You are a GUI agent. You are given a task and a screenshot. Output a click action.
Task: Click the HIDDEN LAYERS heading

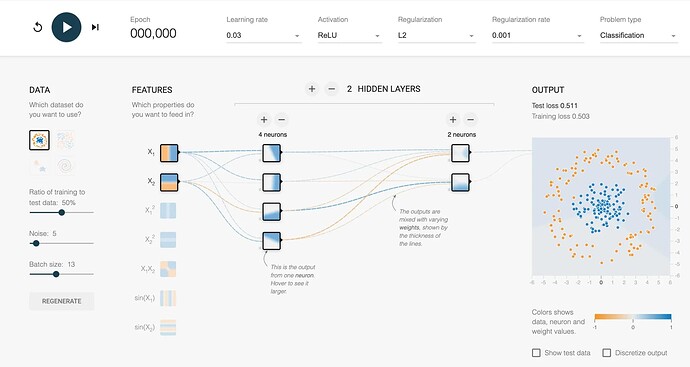389,89
